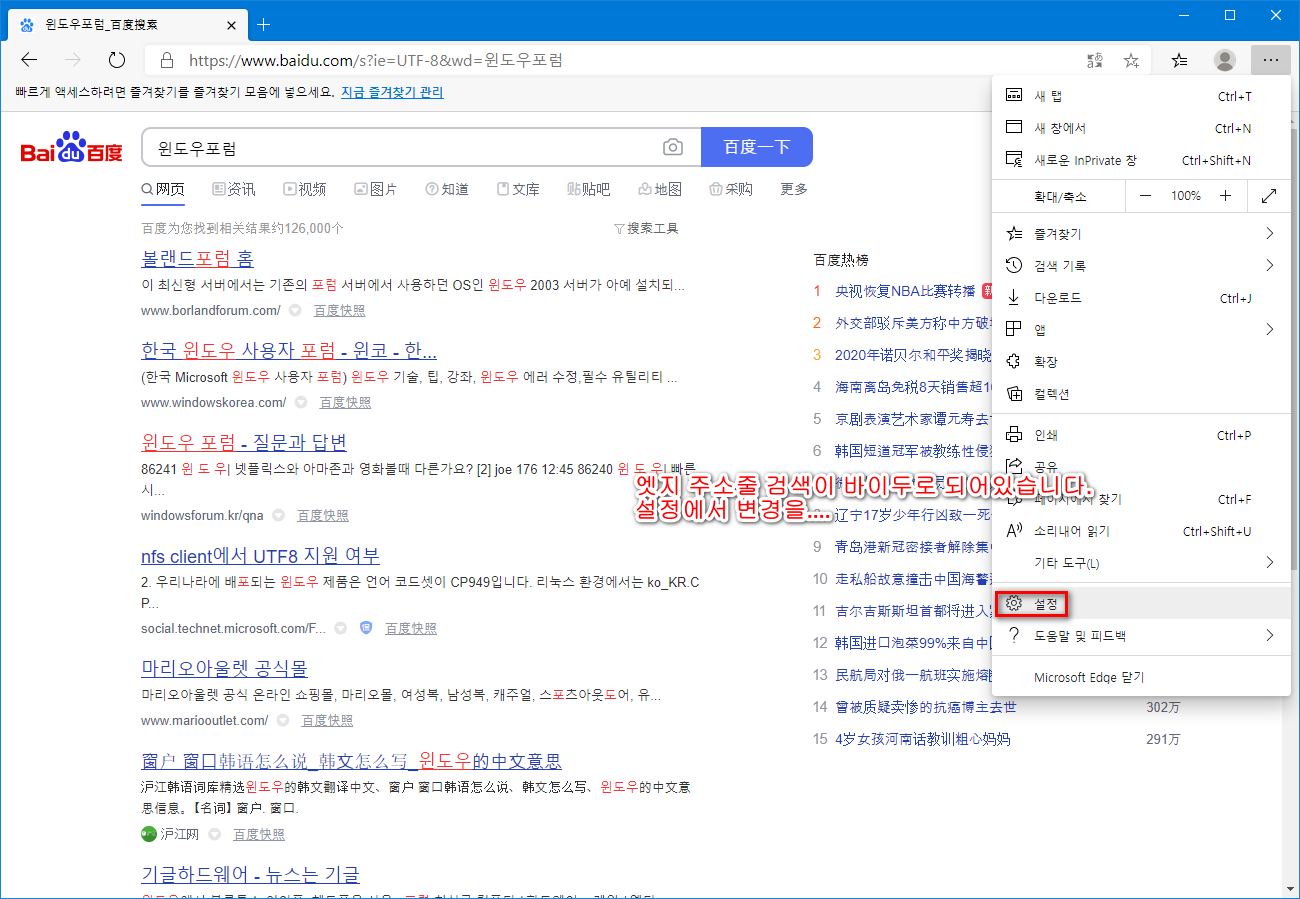
Task: Click the shield icon by social.technet.microsoft.com
Action: click(366, 628)
